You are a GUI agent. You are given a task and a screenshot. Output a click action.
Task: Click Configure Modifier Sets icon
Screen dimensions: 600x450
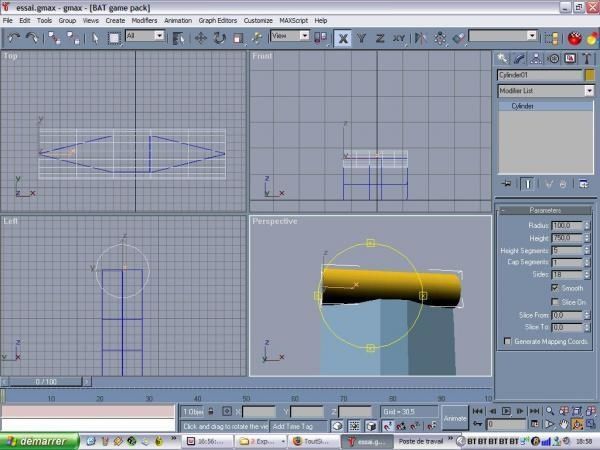pos(584,184)
